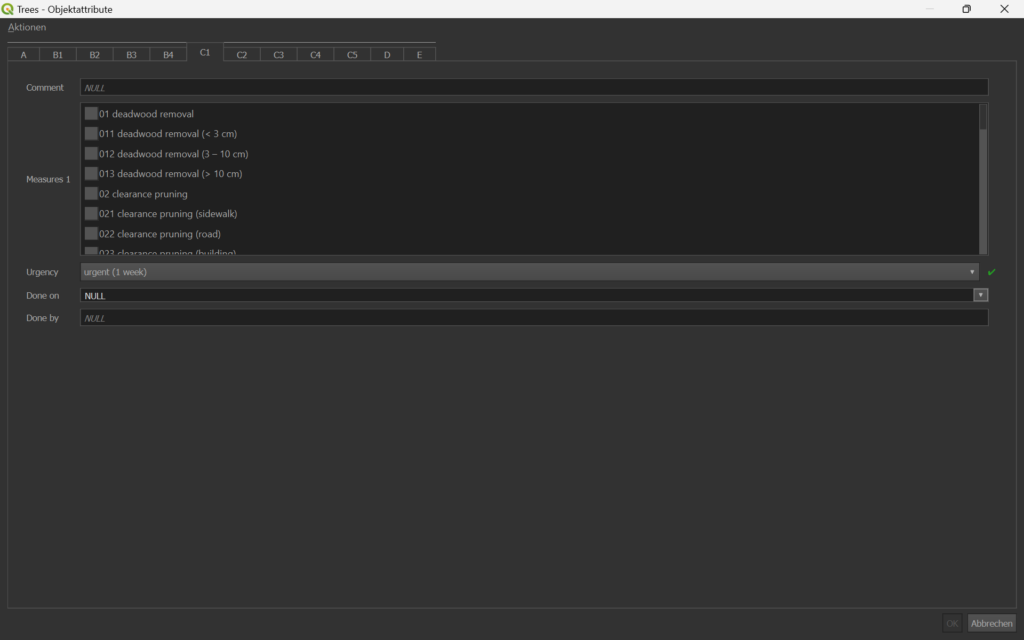Expand the 'Done on' date picker arrow
The image size is (1024, 640).
pyautogui.click(x=981, y=295)
